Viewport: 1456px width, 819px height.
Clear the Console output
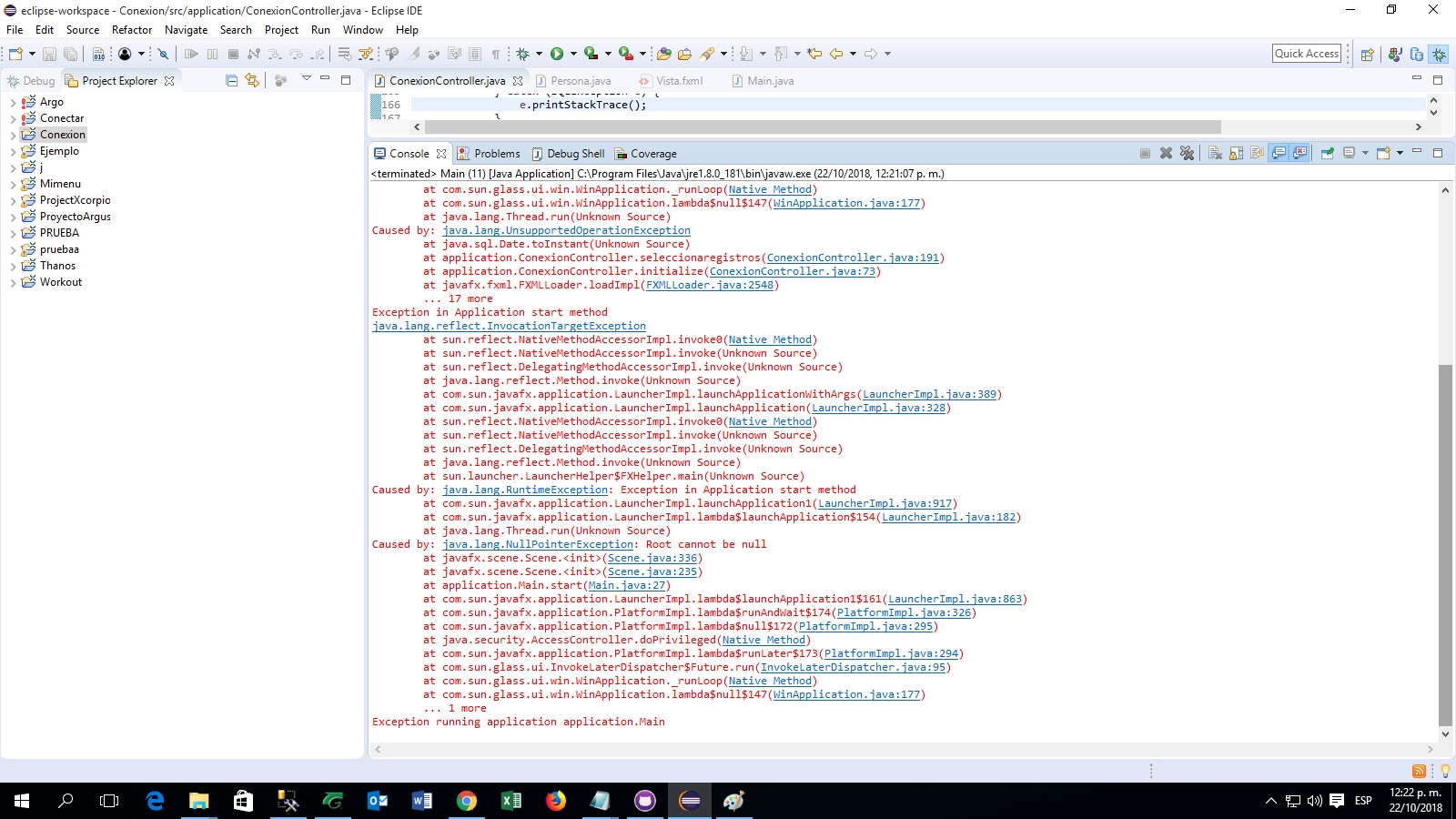click(1214, 153)
